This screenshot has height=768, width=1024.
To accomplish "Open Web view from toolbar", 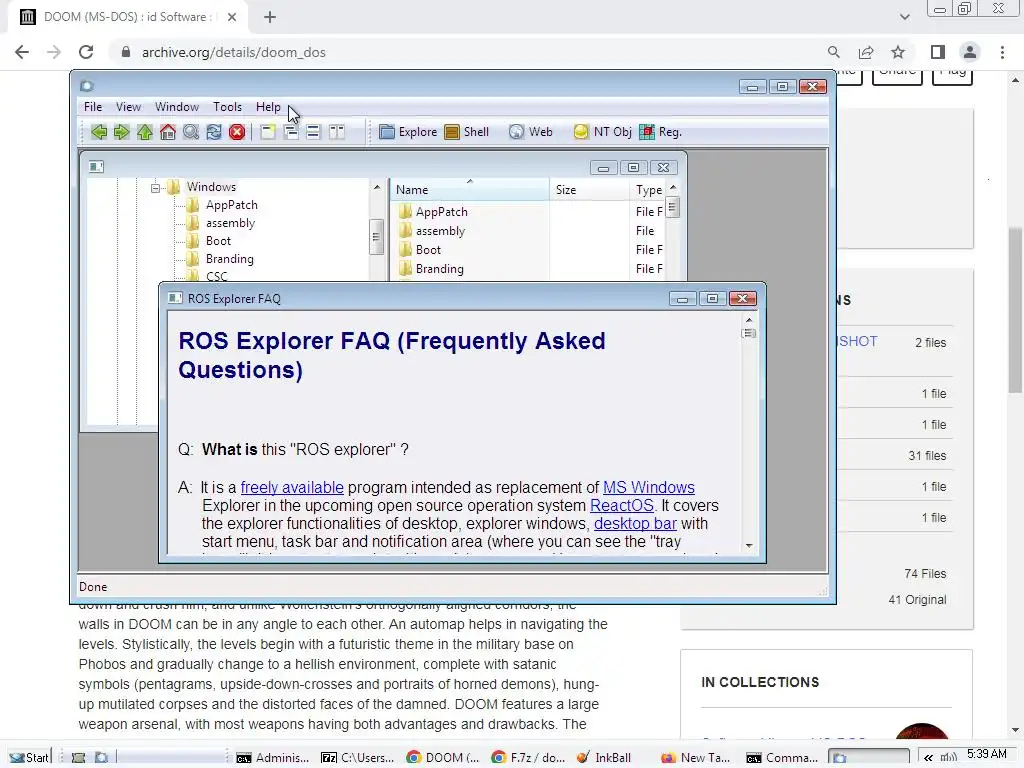I will pos(530,132).
